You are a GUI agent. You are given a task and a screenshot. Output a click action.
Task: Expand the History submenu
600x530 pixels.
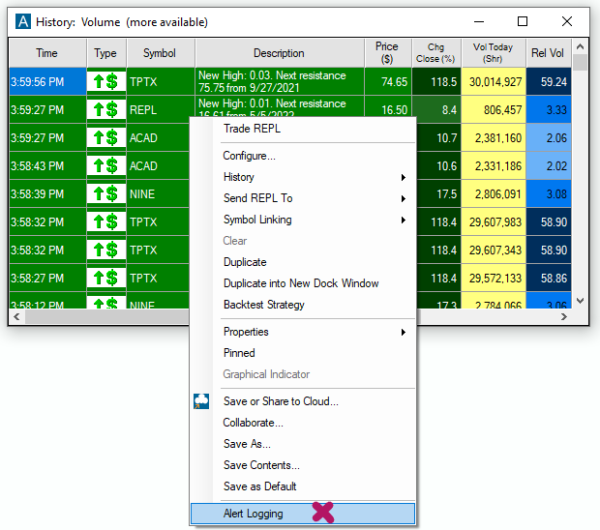click(x=402, y=177)
